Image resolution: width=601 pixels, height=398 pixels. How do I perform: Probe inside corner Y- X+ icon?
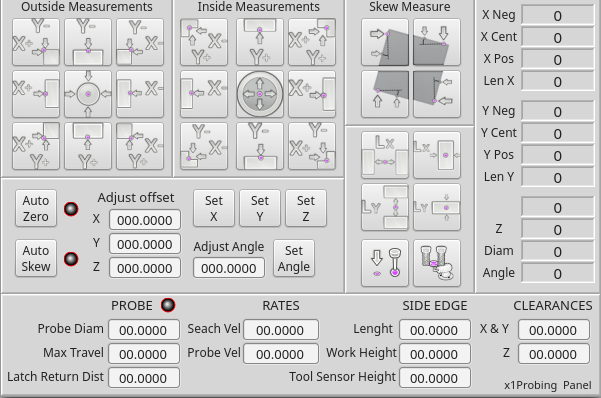coord(312,146)
